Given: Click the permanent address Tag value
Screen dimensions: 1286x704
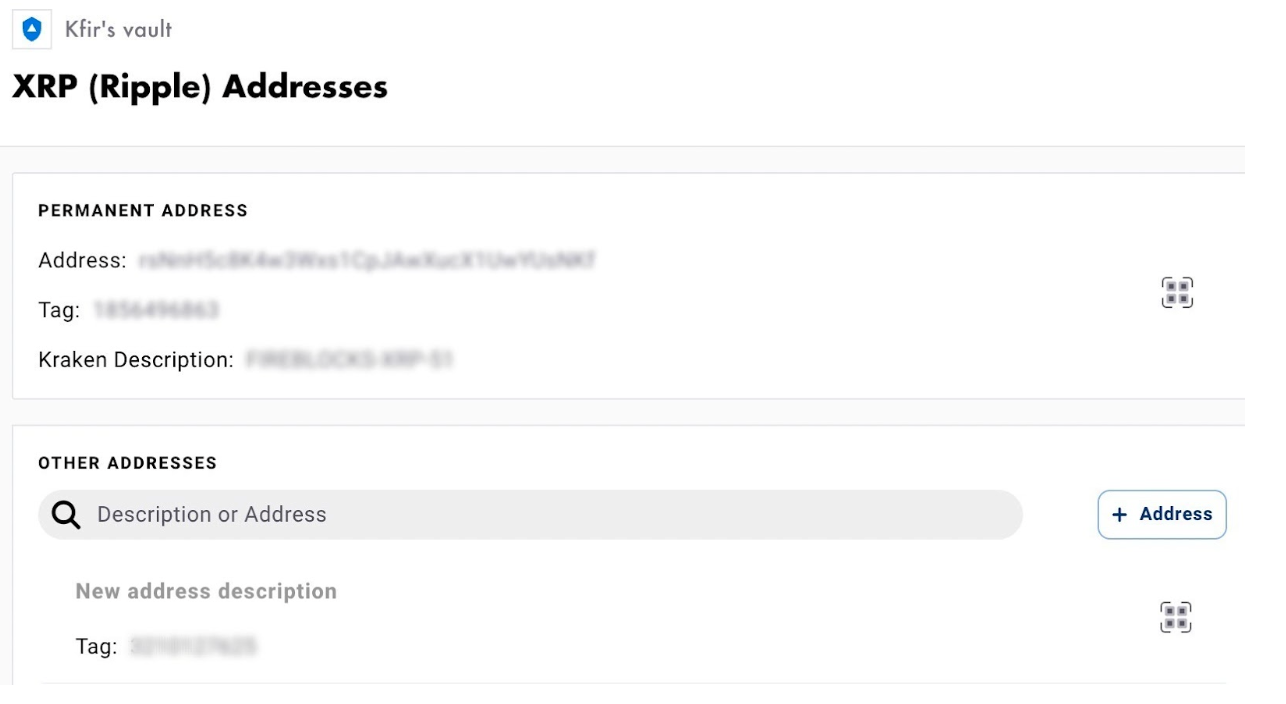Looking at the screenshot, I should click(156, 311).
